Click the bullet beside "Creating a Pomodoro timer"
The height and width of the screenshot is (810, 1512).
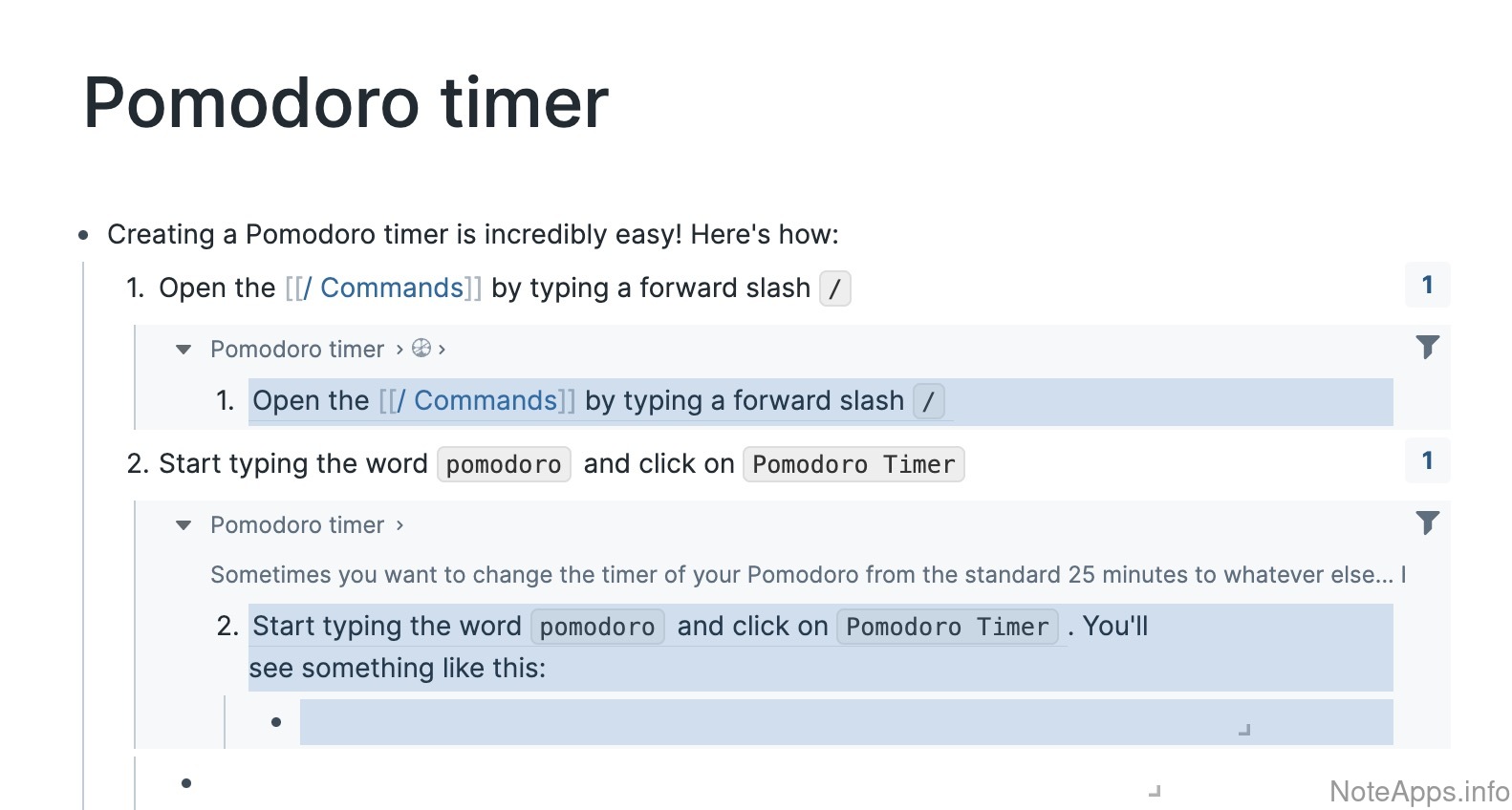84,235
